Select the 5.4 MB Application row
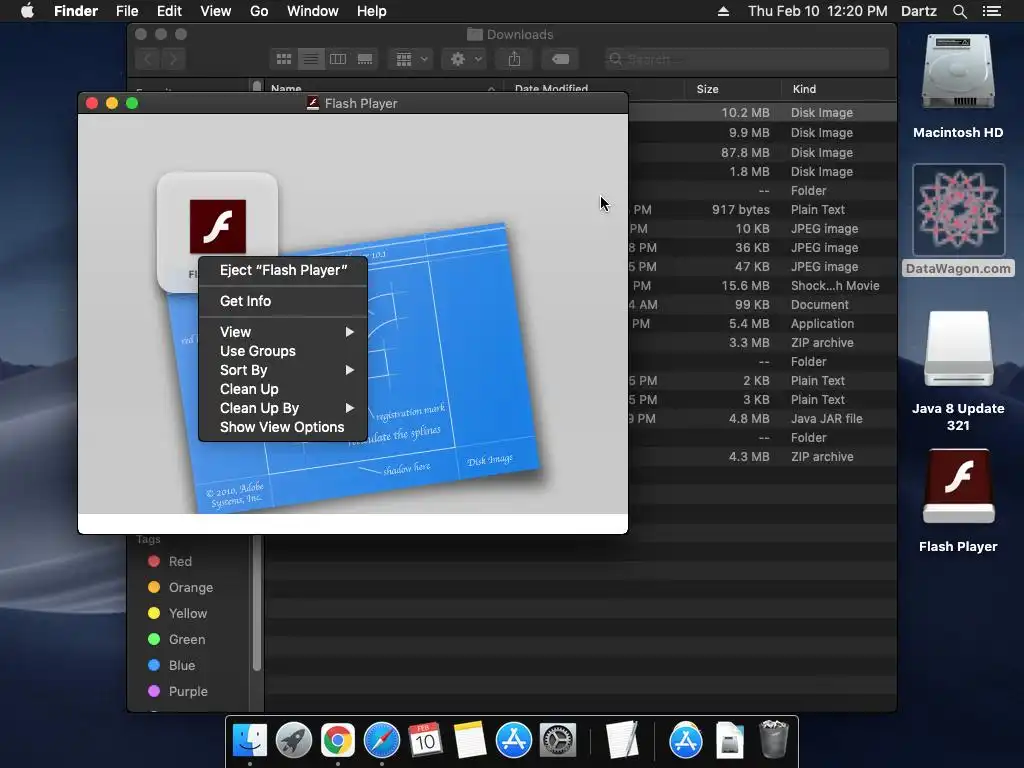1024x768 pixels. (762, 323)
